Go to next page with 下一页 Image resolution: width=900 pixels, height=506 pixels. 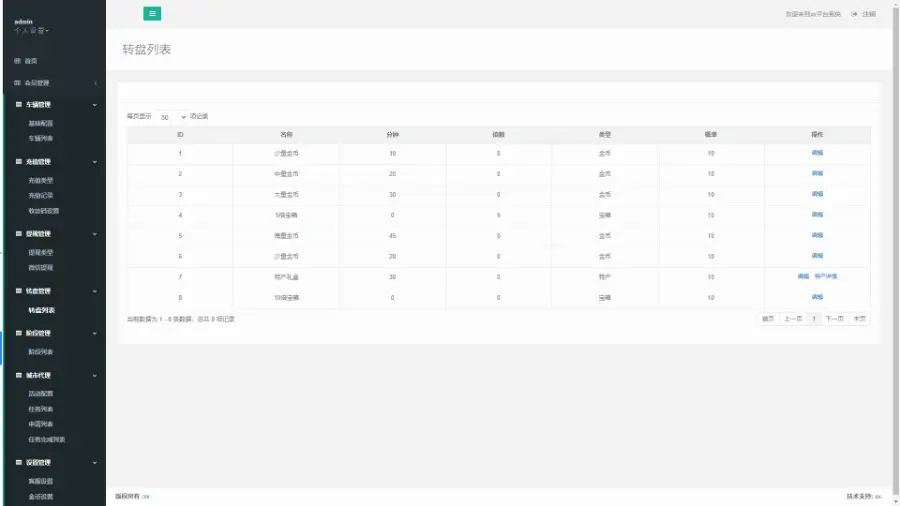tap(834, 319)
